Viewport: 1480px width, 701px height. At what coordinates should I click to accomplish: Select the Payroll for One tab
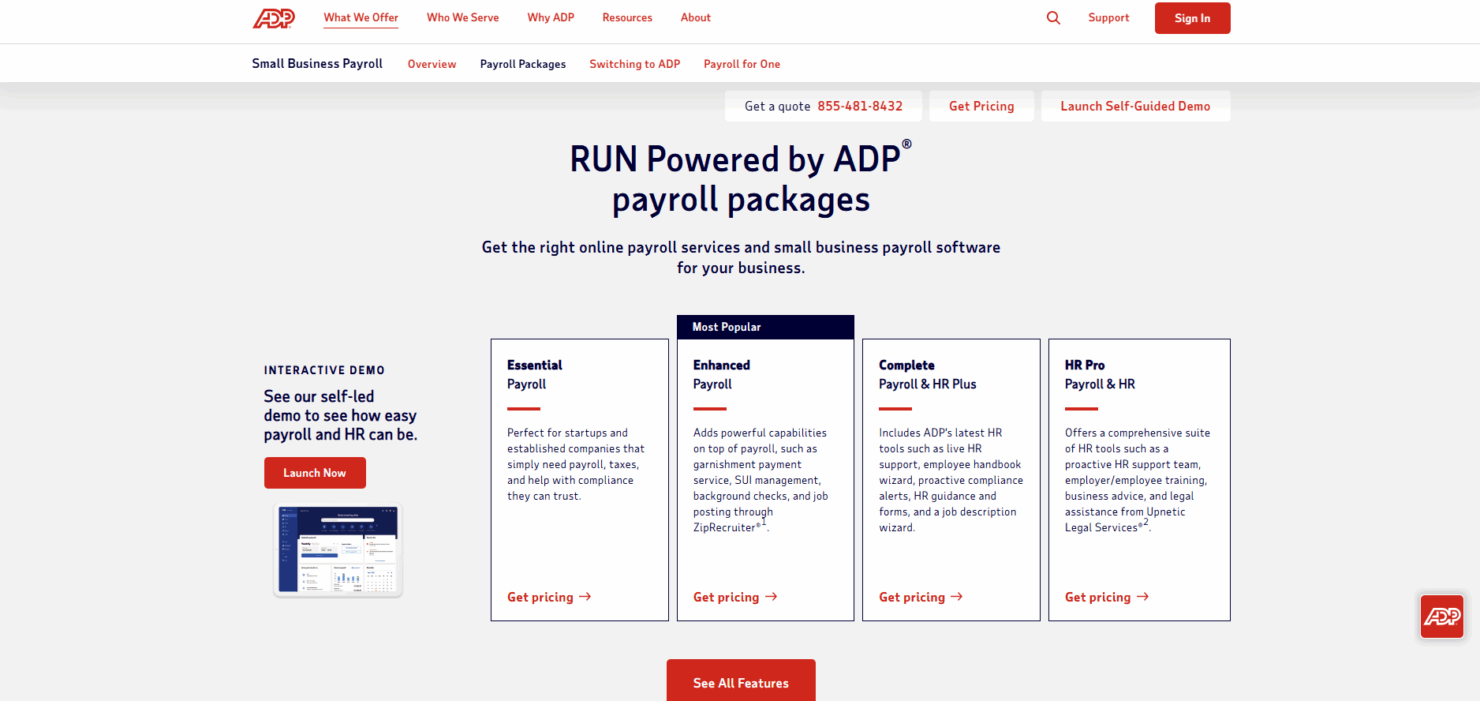pos(742,64)
